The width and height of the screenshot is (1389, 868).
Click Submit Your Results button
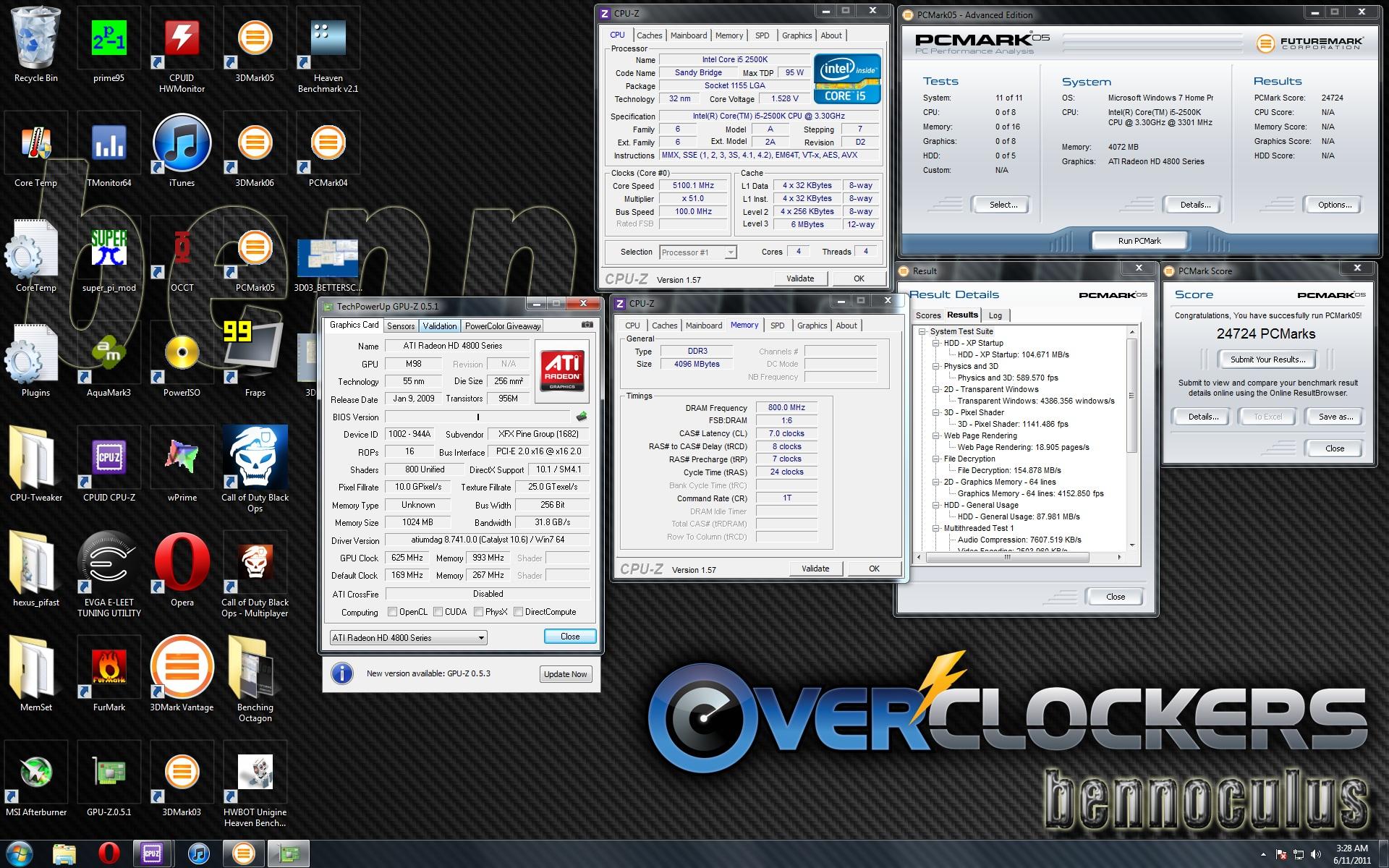point(1267,359)
